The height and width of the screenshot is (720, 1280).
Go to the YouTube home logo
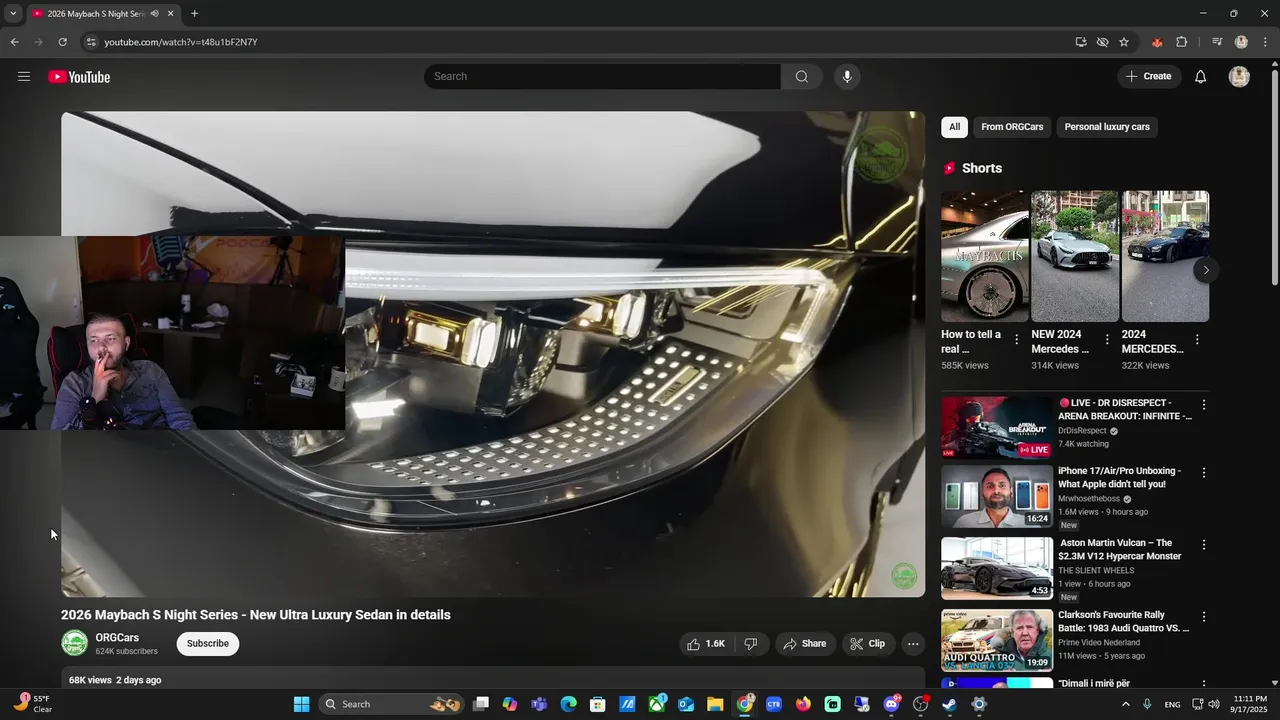click(x=79, y=77)
